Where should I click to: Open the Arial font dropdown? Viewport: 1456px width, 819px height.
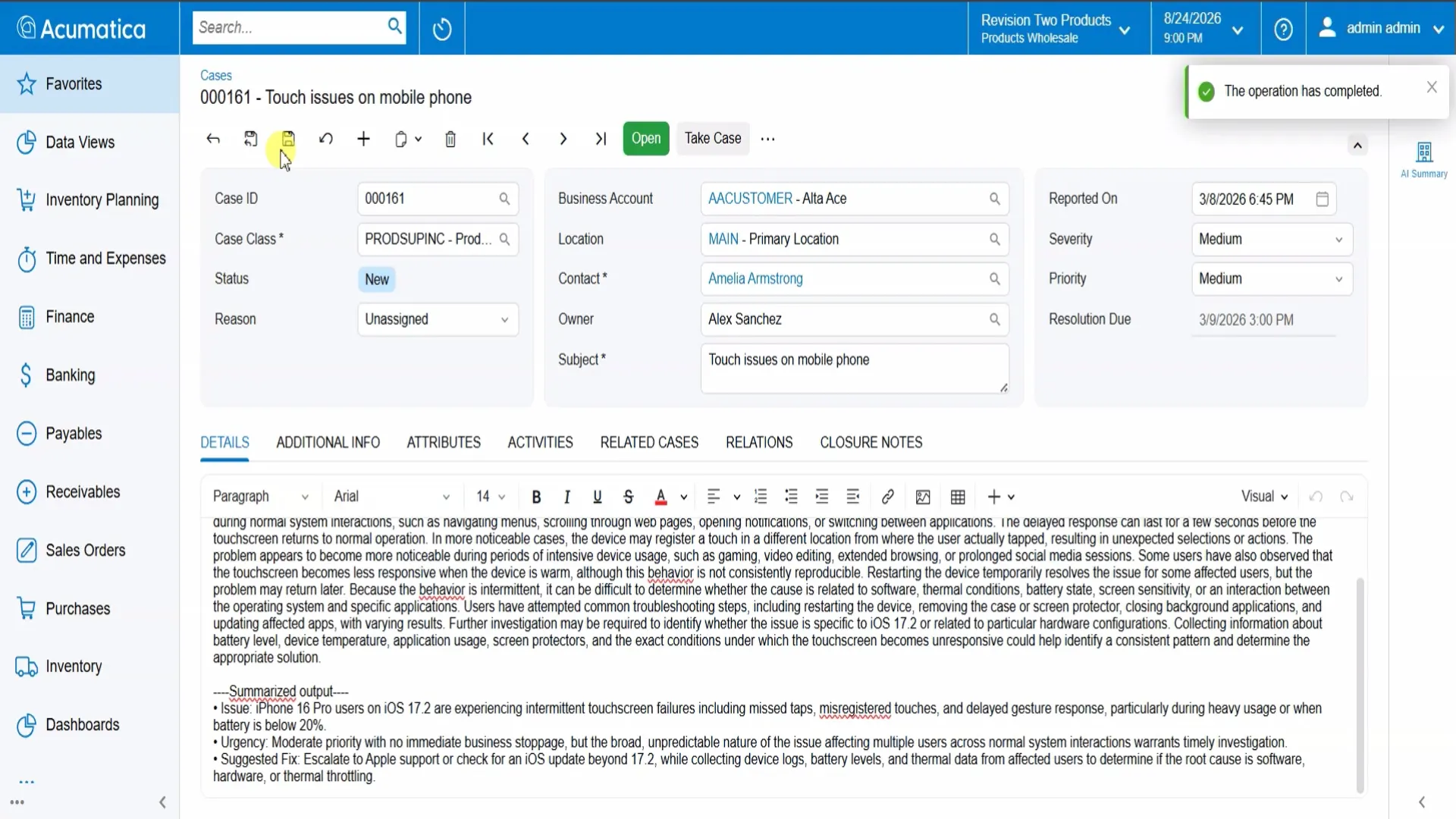click(x=392, y=497)
